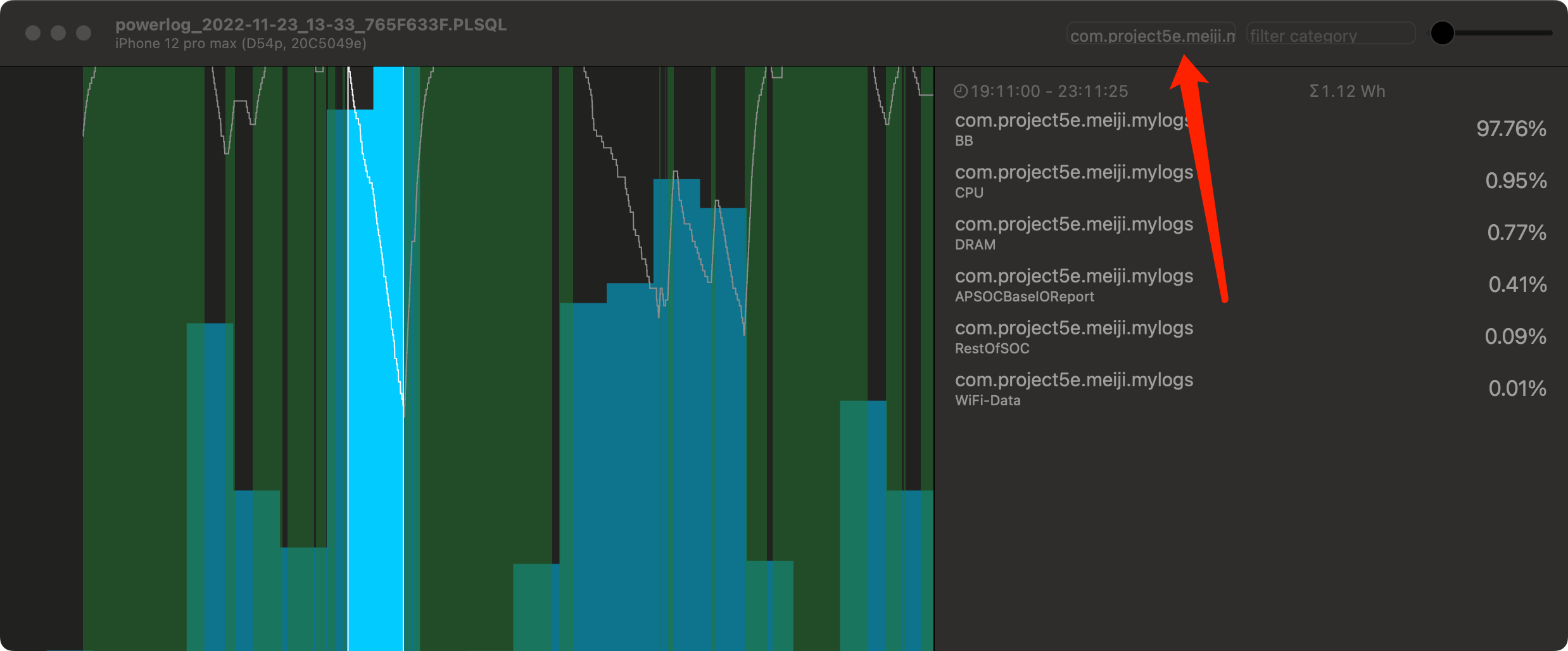The width and height of the screenshot is (1568, 651).
Task: Click the app filter field showing com.project5e.meiji
Action: coord(1151,35)
